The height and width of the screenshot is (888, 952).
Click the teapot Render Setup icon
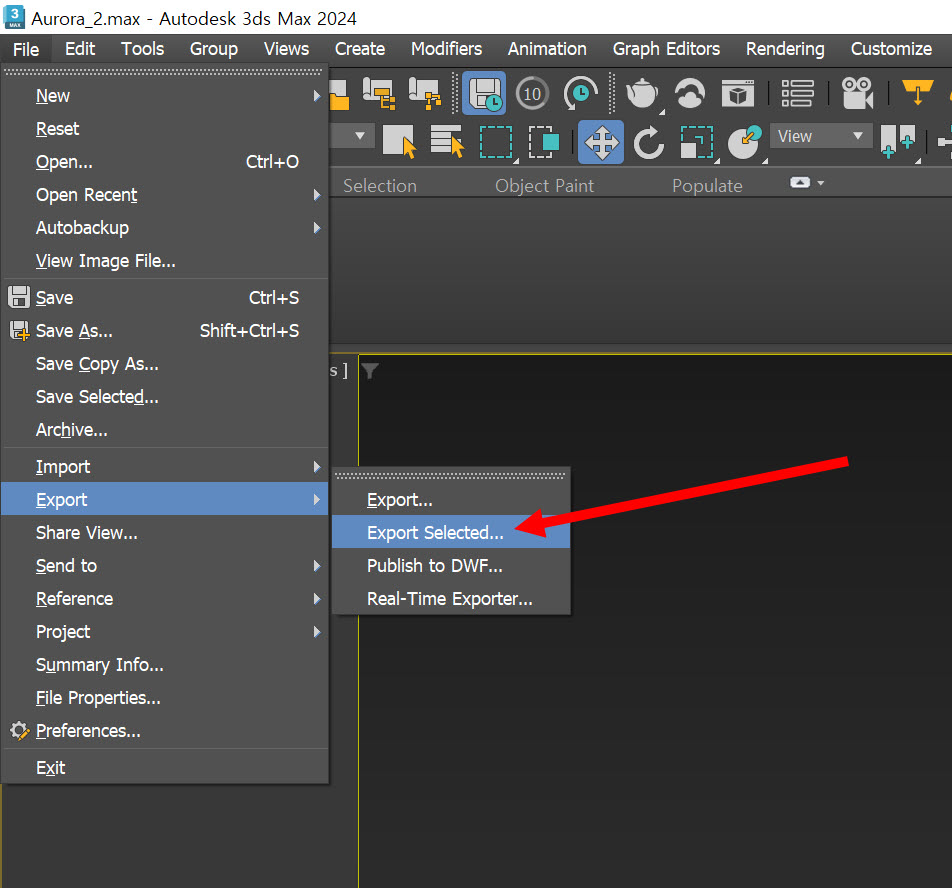click(x=642, y=93)
